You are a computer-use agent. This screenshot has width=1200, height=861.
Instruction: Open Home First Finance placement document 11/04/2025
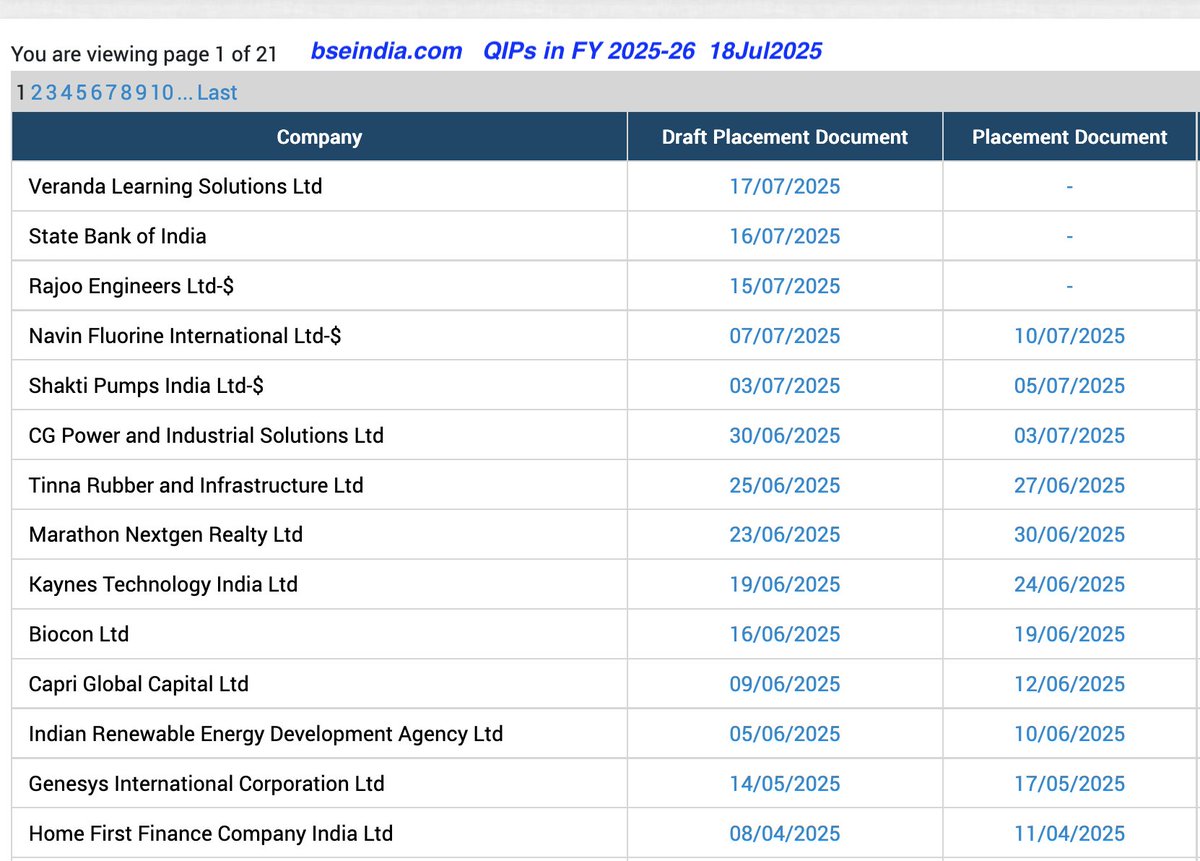1070,834
